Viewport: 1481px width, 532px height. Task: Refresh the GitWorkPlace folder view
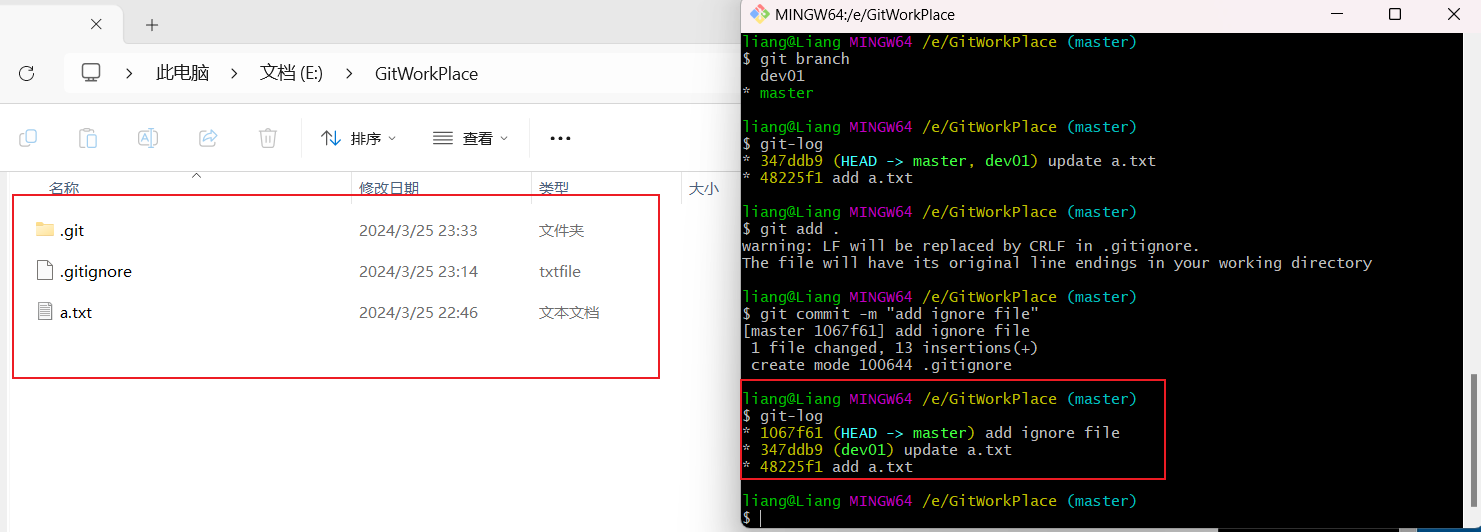coord(27,73)
